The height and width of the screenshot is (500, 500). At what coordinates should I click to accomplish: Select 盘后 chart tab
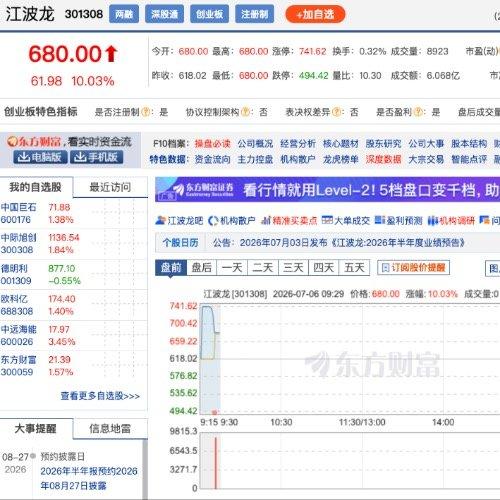coord(202,267)
